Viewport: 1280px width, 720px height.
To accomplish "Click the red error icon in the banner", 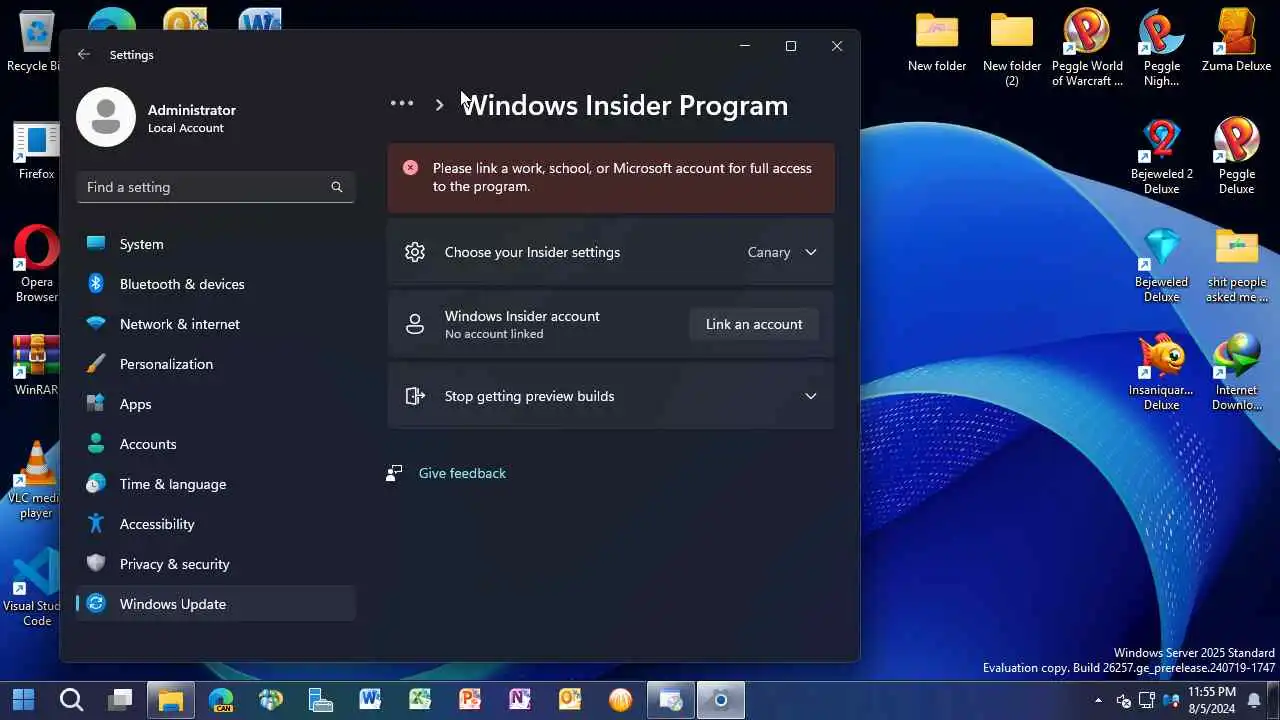I will pyautogui.click(x=411, y=168).
